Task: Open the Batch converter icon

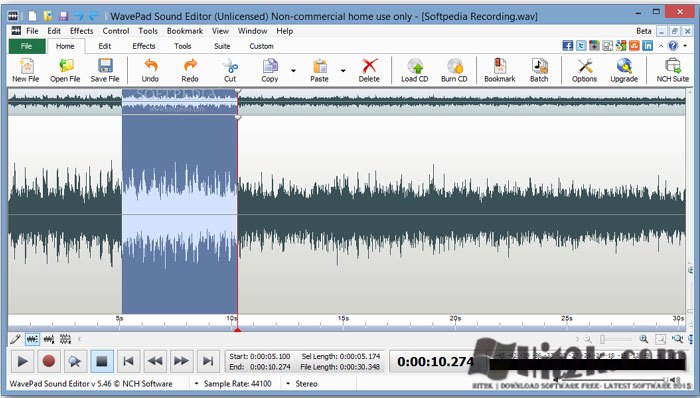Action: point(539,70)
